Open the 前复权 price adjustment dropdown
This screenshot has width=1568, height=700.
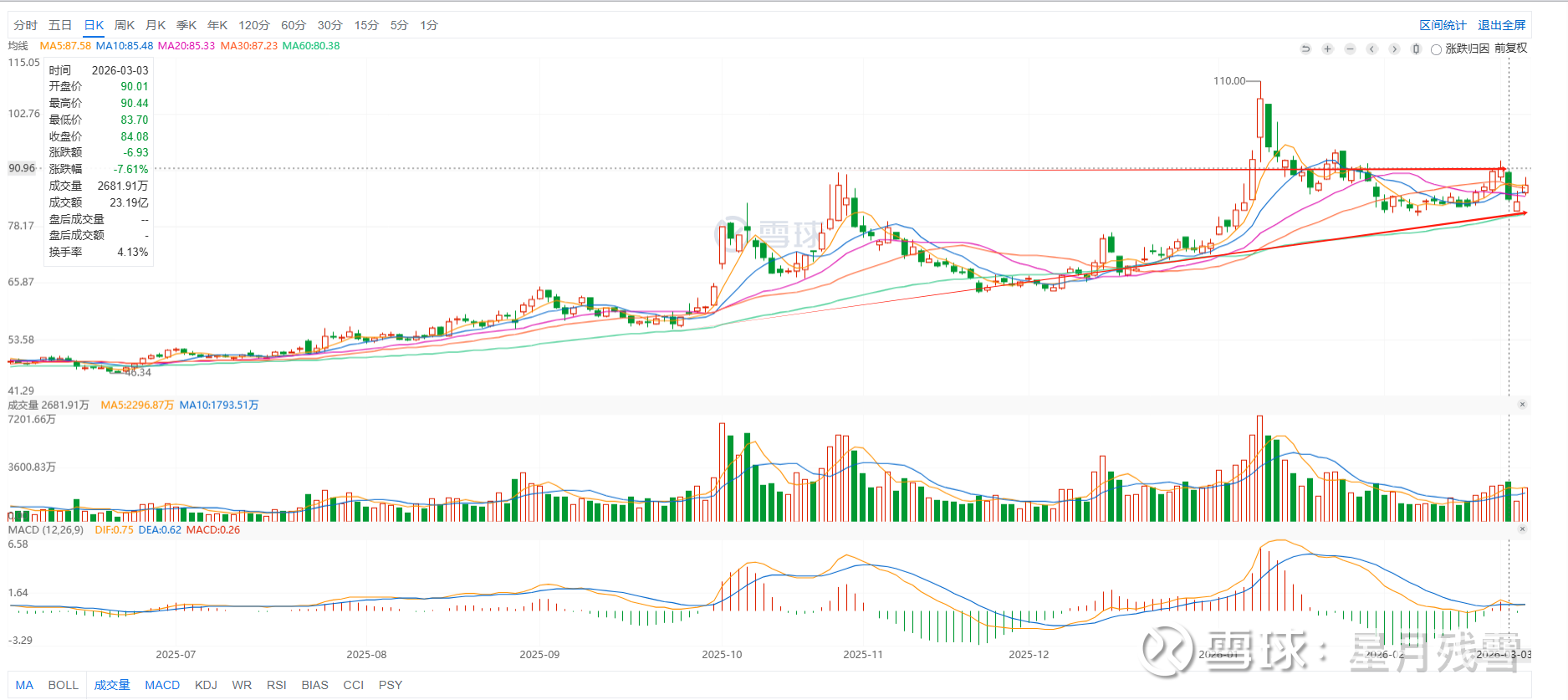pos(1511,49)
